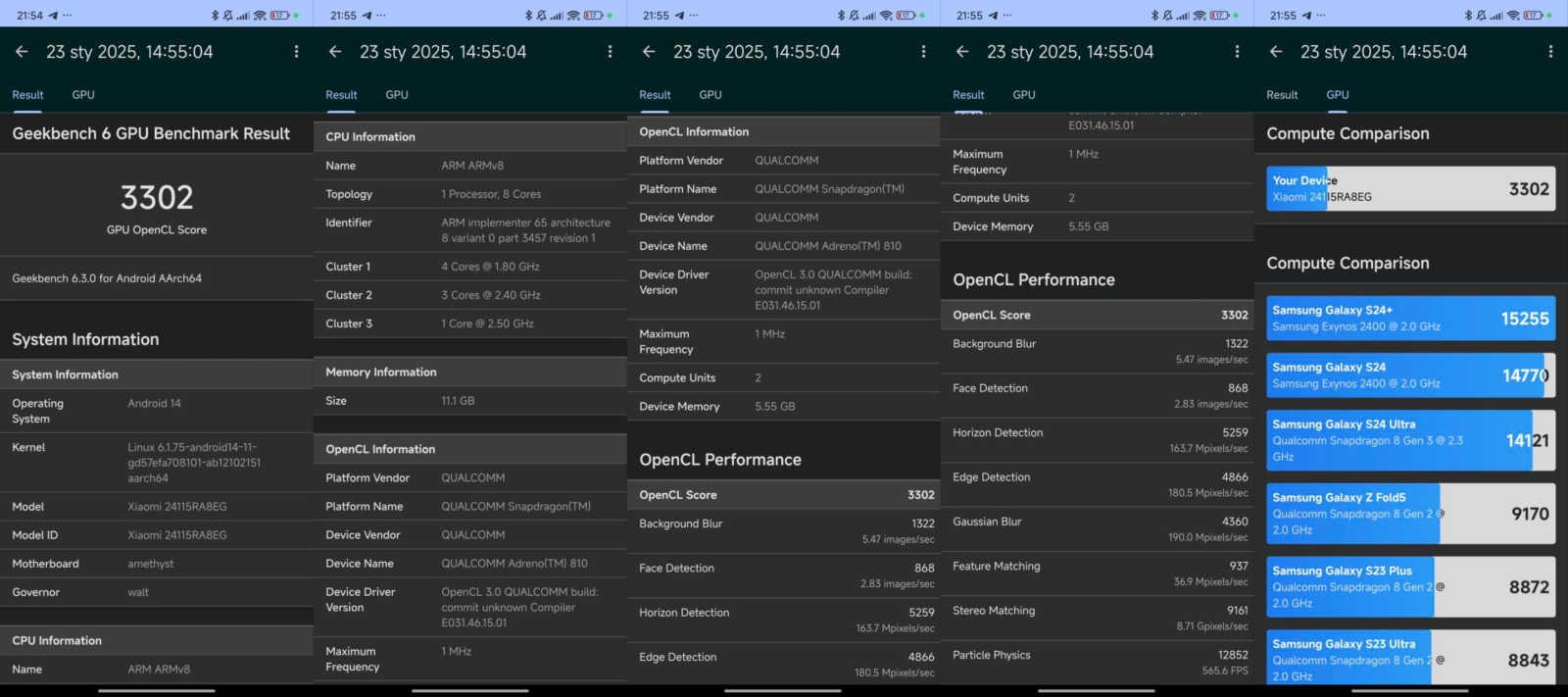Switch to Result tab on Compute Comparison screen
Viewport: 1568px width, 697px height.
[x=1282, y=95]
